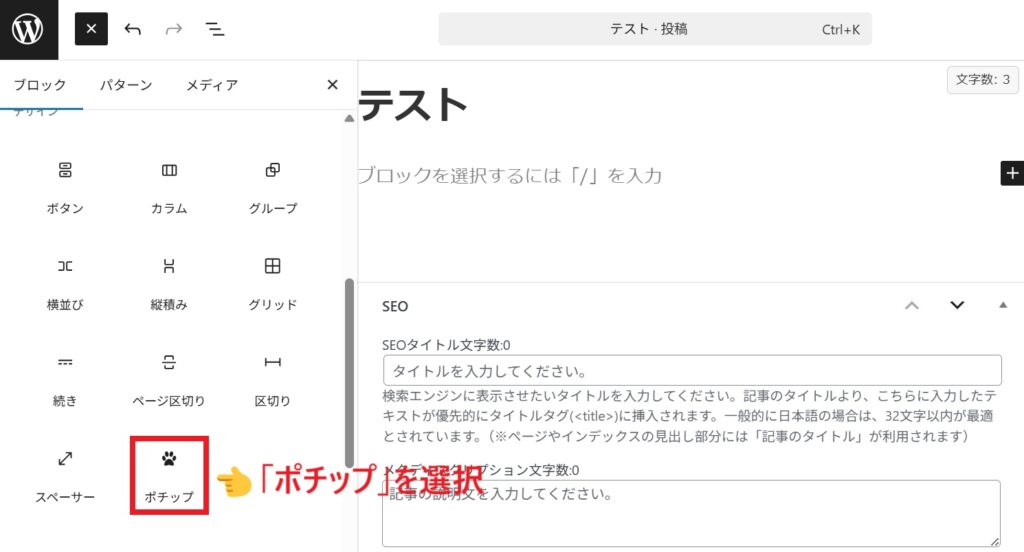1024x552 pixels.
Task: Insert the 続き block
Action: (x=65, y=380)
